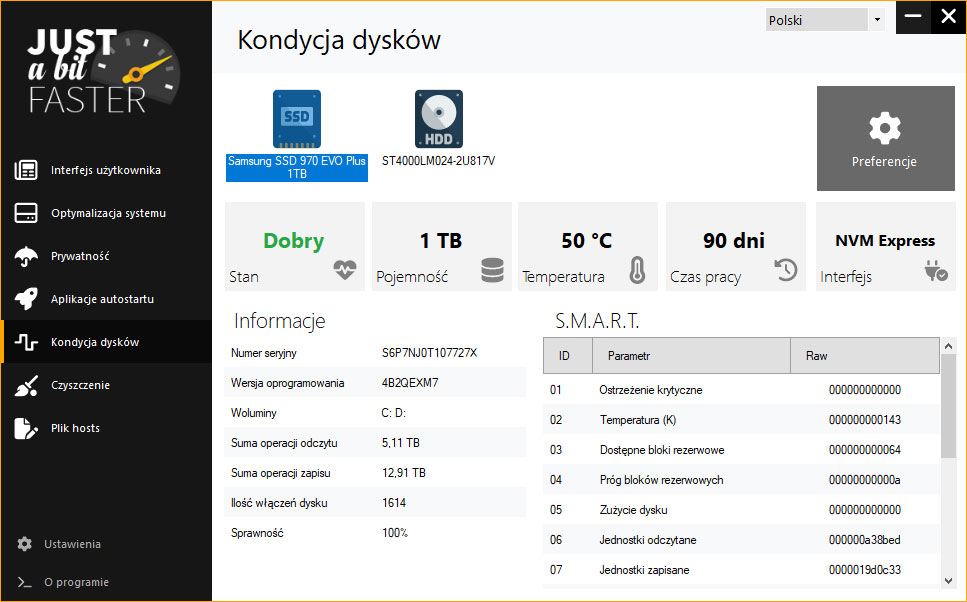Click the Prywatność umbrella icon
Screen dimensions: 967x602
[26, 257]
